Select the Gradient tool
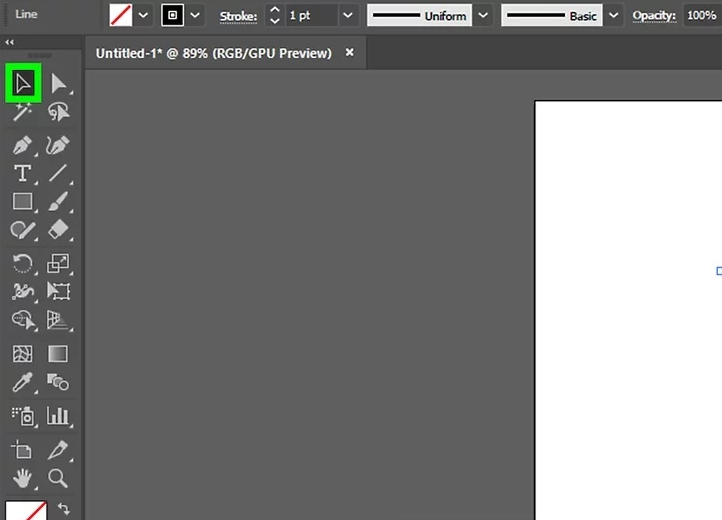The height and width of the screenshot is (520, 722). coord(58,354)
